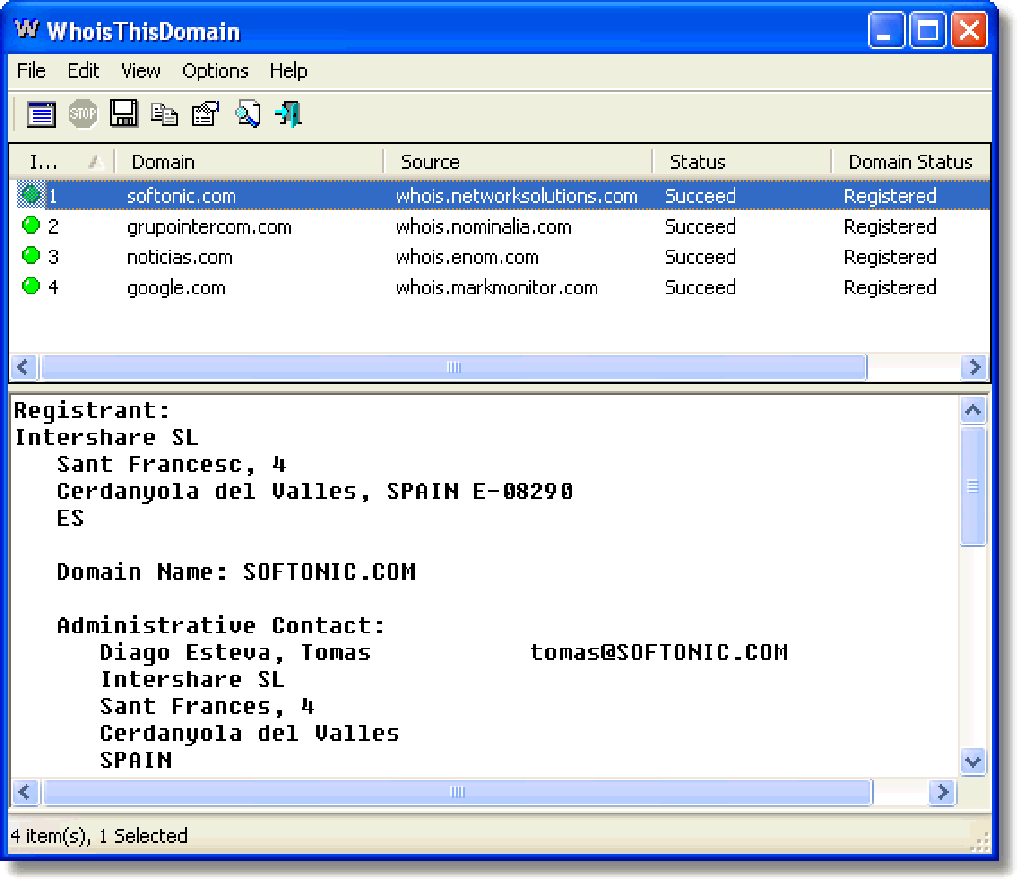The height and width of the screenshot is (882, 1020).
Task: Minimize the WhoisThisDomain window
Action: pyautogui.click(x=885, y=30)
